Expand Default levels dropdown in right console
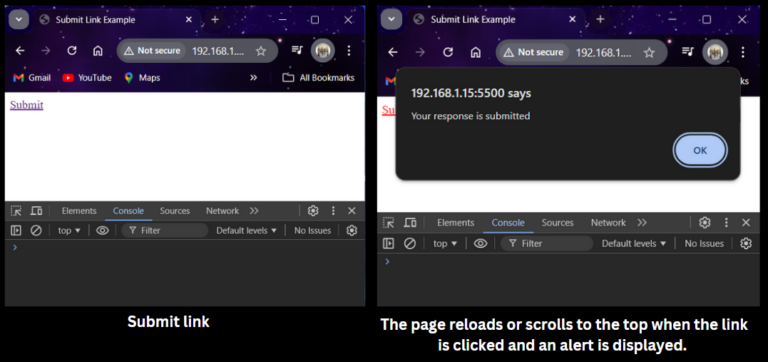The width and height of the screenshot is (768, 362). [634, 243]
